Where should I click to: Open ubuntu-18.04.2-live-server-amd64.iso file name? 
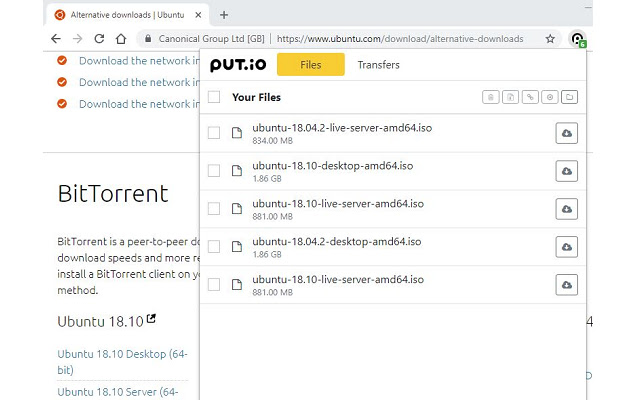[342, 128]
